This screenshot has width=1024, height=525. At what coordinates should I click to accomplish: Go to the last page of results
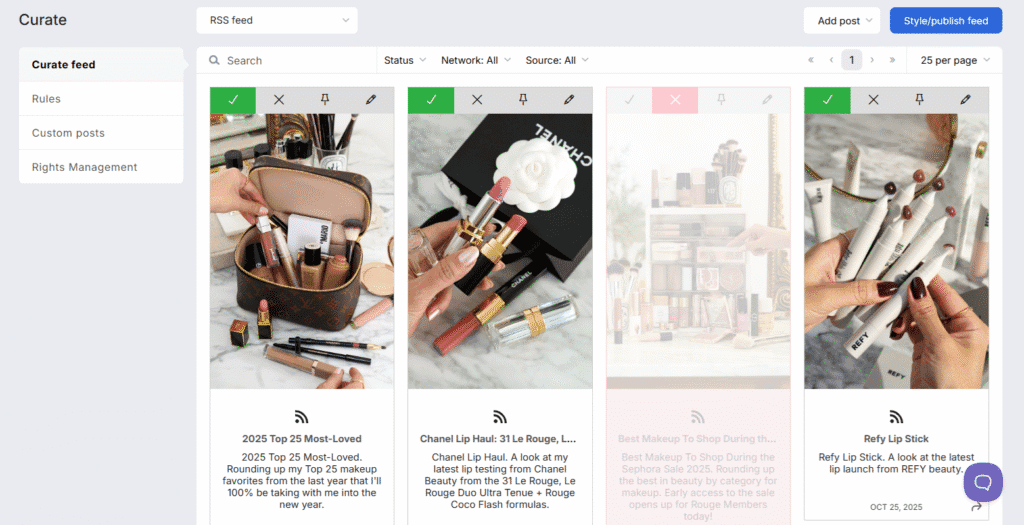tap(892, 60)
